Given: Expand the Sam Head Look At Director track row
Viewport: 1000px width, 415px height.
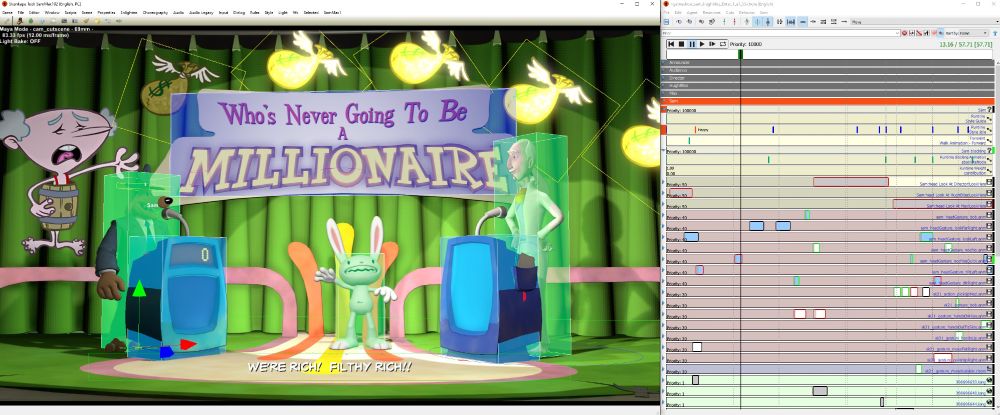Looking at the screenshot, I should 663,181.
